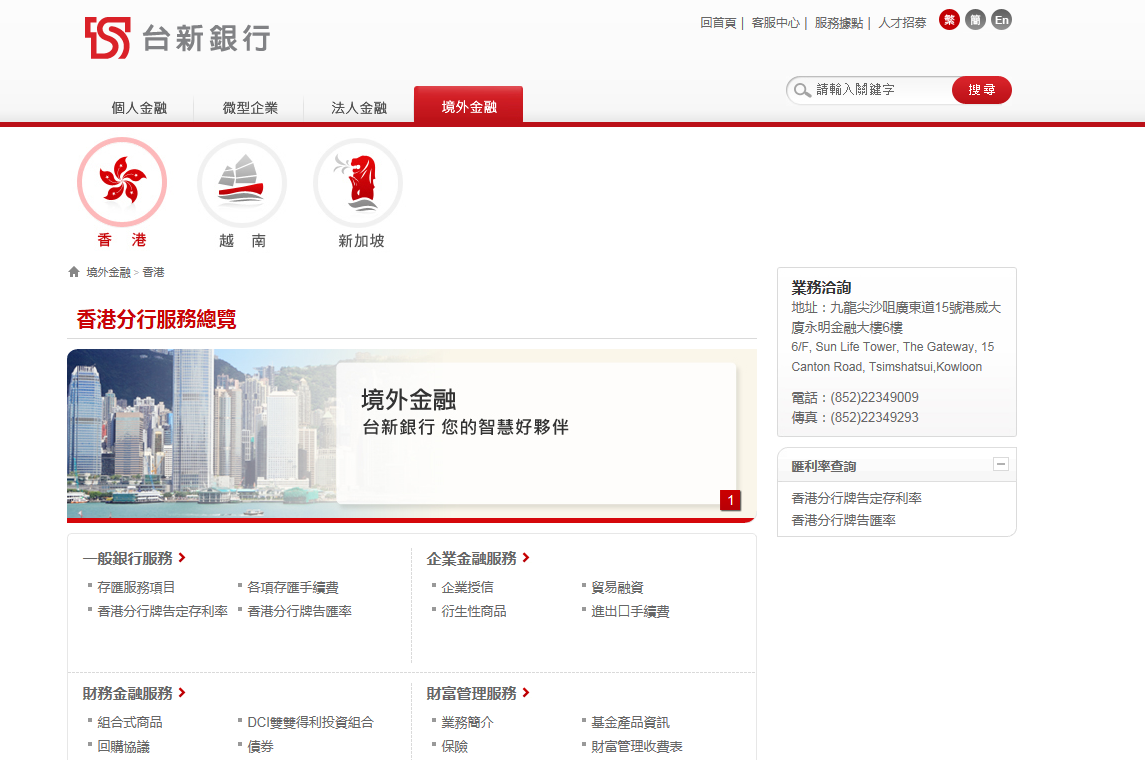Go to 回首頁 link
The height and width of the screenshot is (760, 1145).
[719, 23]
